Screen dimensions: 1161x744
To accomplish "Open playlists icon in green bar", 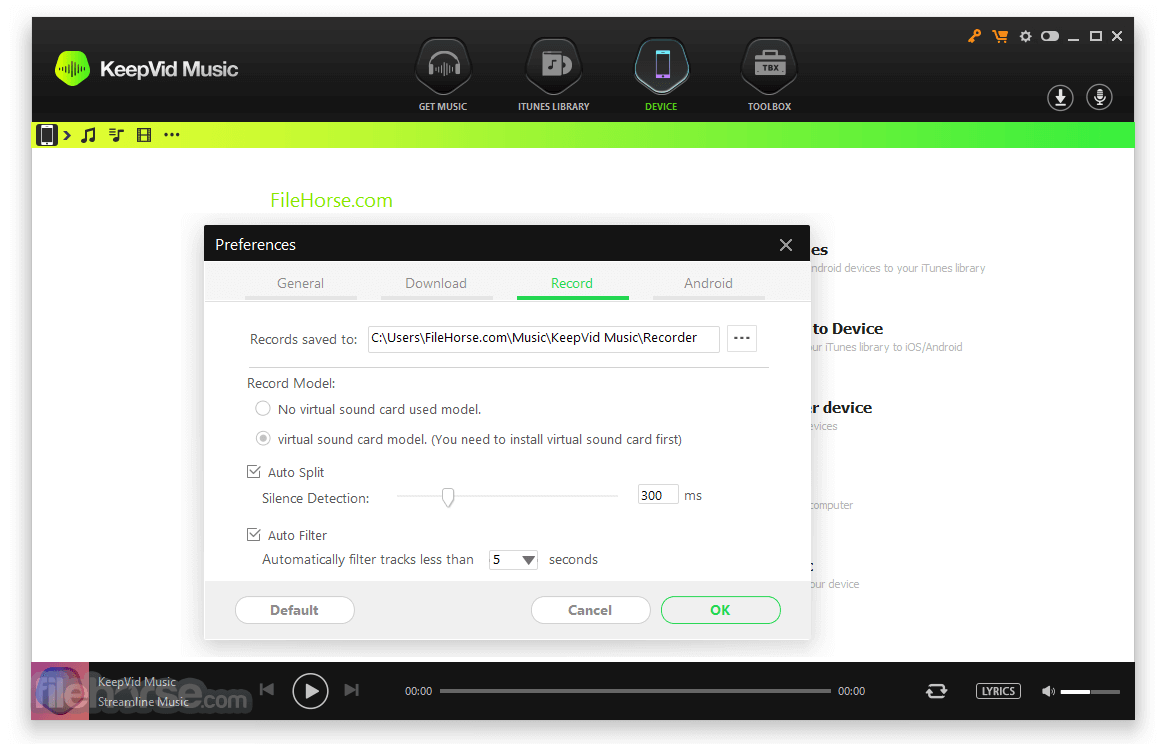I will click(116, 135).
